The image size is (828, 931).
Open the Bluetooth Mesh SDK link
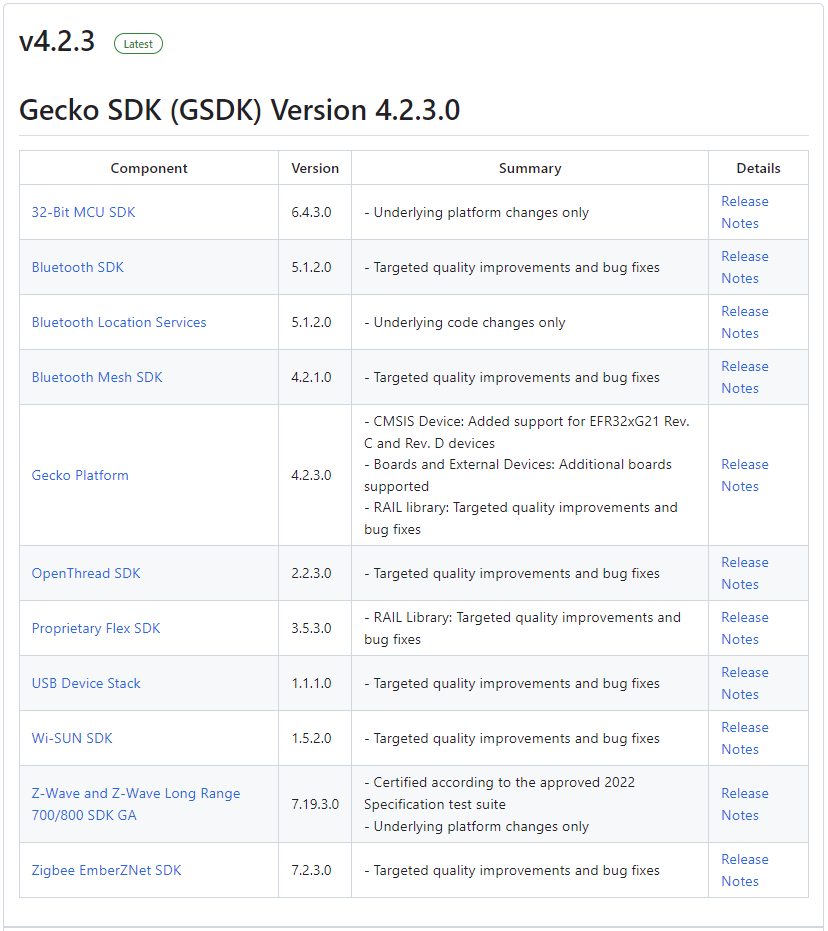pyautogui.click(x=97, y=377)
